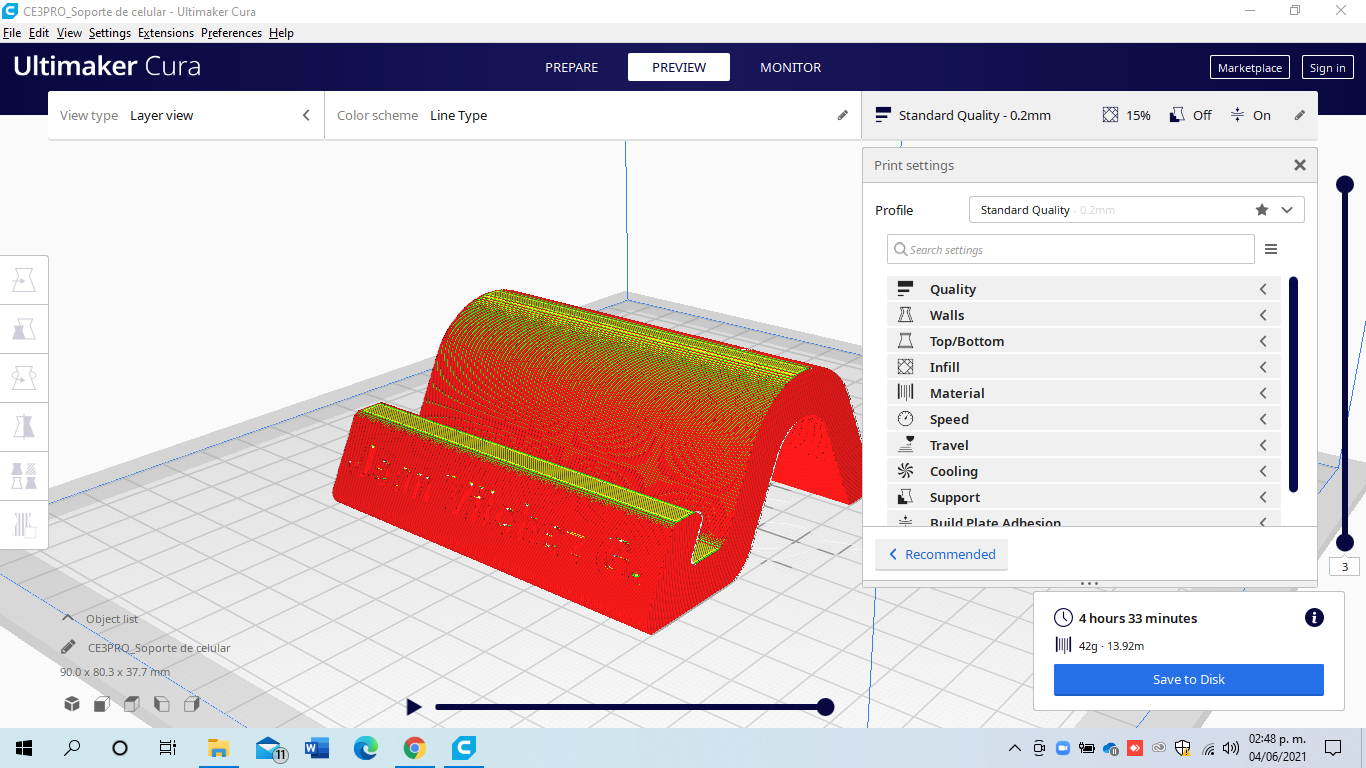Screen dimensions: 1366x768
Task: Open File Explorer from taskbar
Action: coord(218,747)
